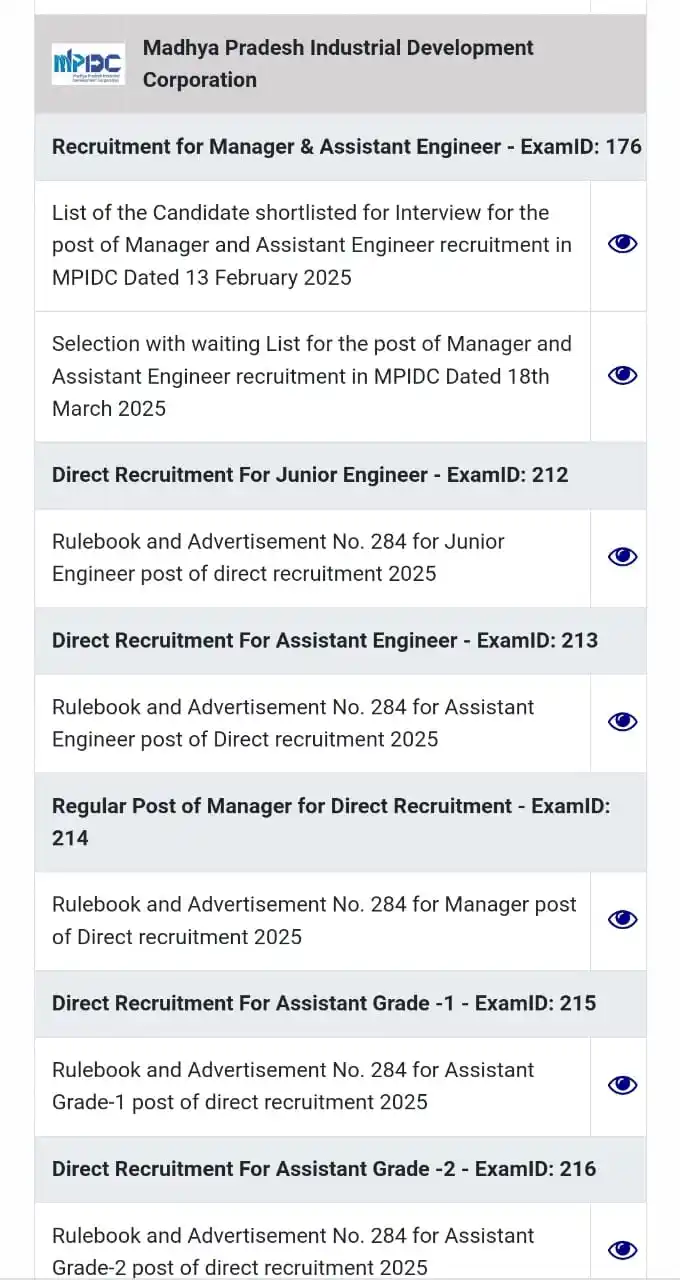This screenshot has width=680, height=1280.
Task: Open 'List of the Candidate shortlisted for Interview' text
Action: tap(311, 244)
